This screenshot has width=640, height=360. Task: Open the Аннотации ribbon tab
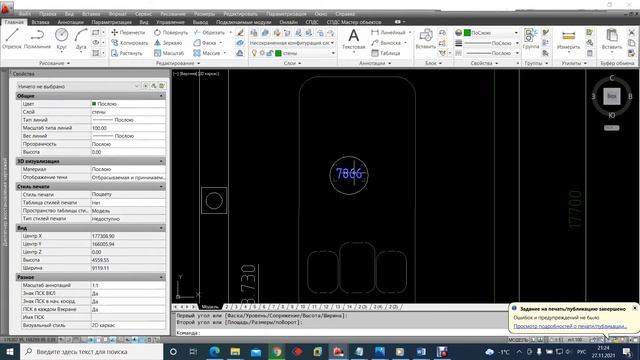[70, 22]
